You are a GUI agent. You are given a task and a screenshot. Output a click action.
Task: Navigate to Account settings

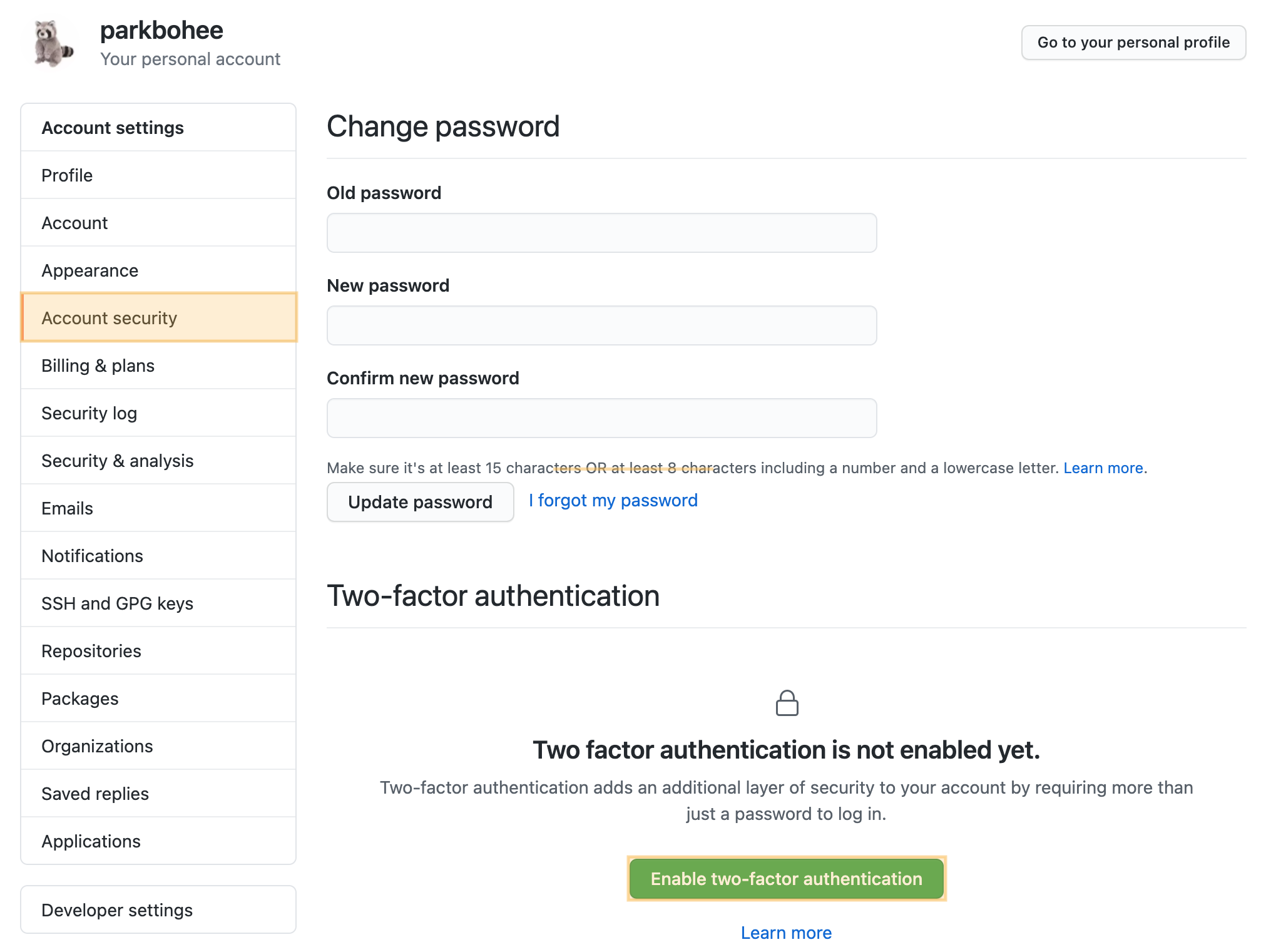[113, 127]
